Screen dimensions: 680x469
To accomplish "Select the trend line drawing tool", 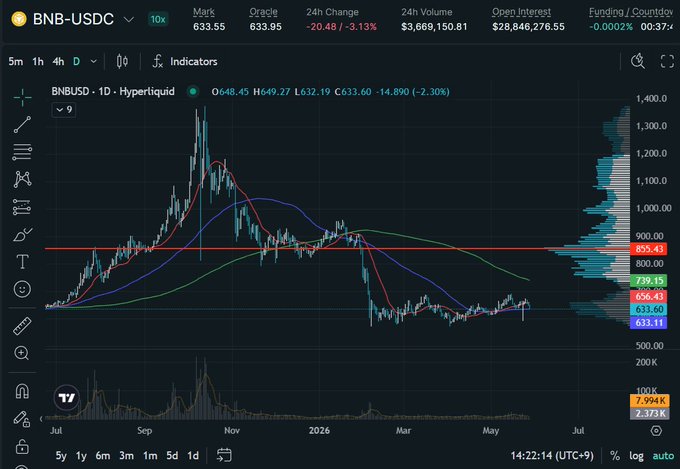I will click(22, 125).
